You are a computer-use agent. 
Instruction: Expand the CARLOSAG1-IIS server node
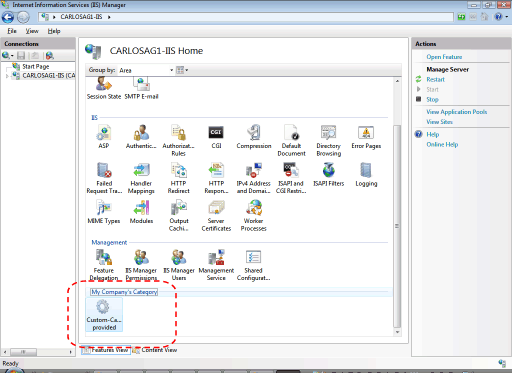coord(7,76)
